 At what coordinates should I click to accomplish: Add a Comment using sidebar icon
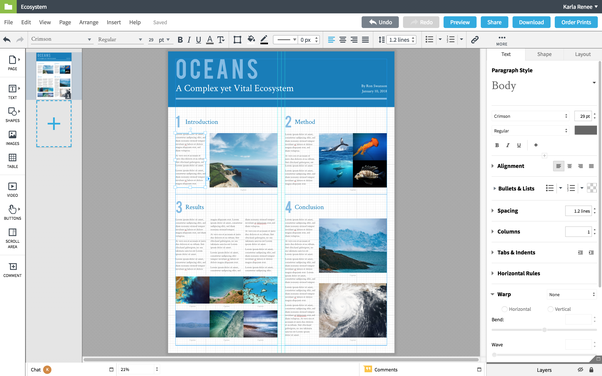[12, 270]
